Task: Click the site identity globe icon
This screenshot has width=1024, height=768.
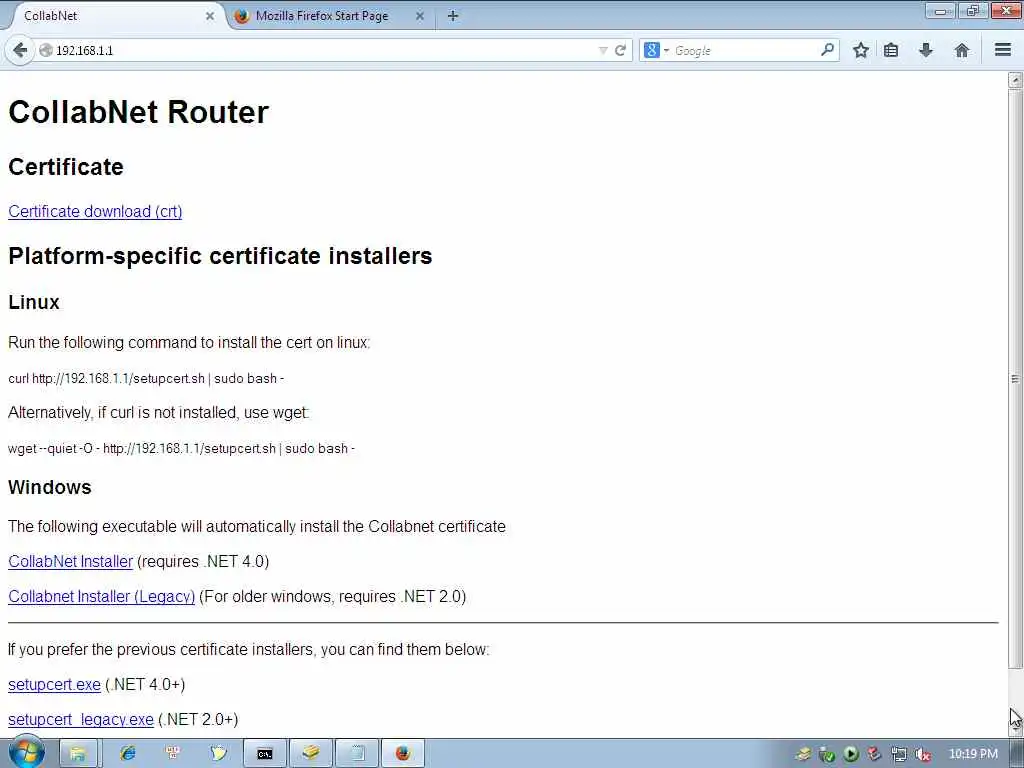Action: coord(46,50)
